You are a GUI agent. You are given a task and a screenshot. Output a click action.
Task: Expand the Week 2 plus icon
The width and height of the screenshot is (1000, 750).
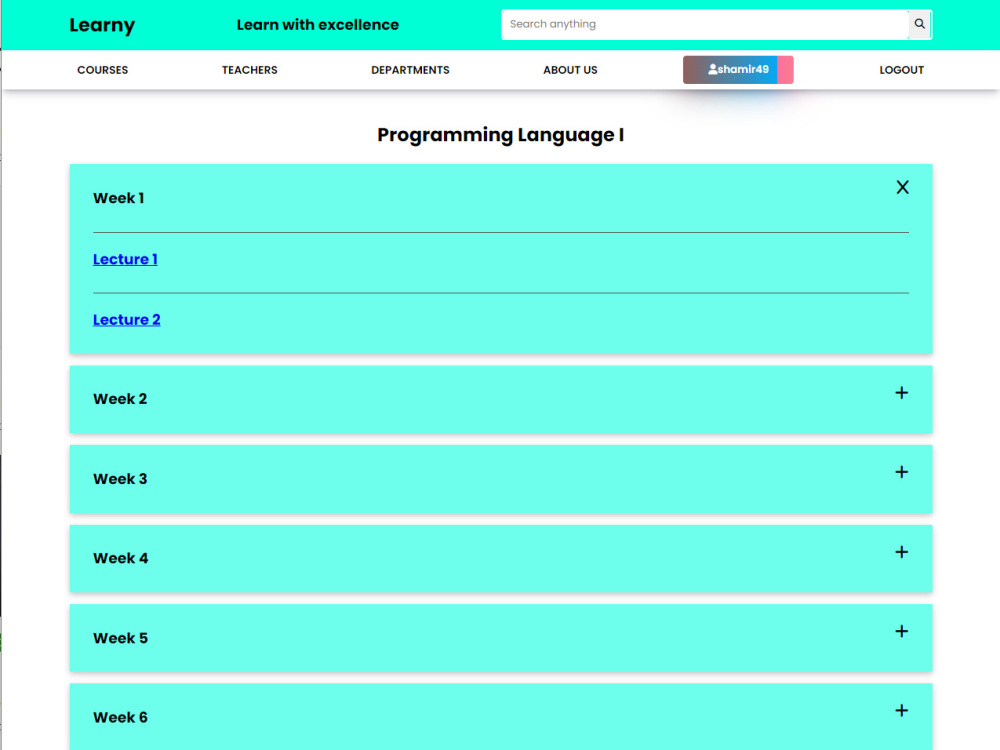(901, 393)
